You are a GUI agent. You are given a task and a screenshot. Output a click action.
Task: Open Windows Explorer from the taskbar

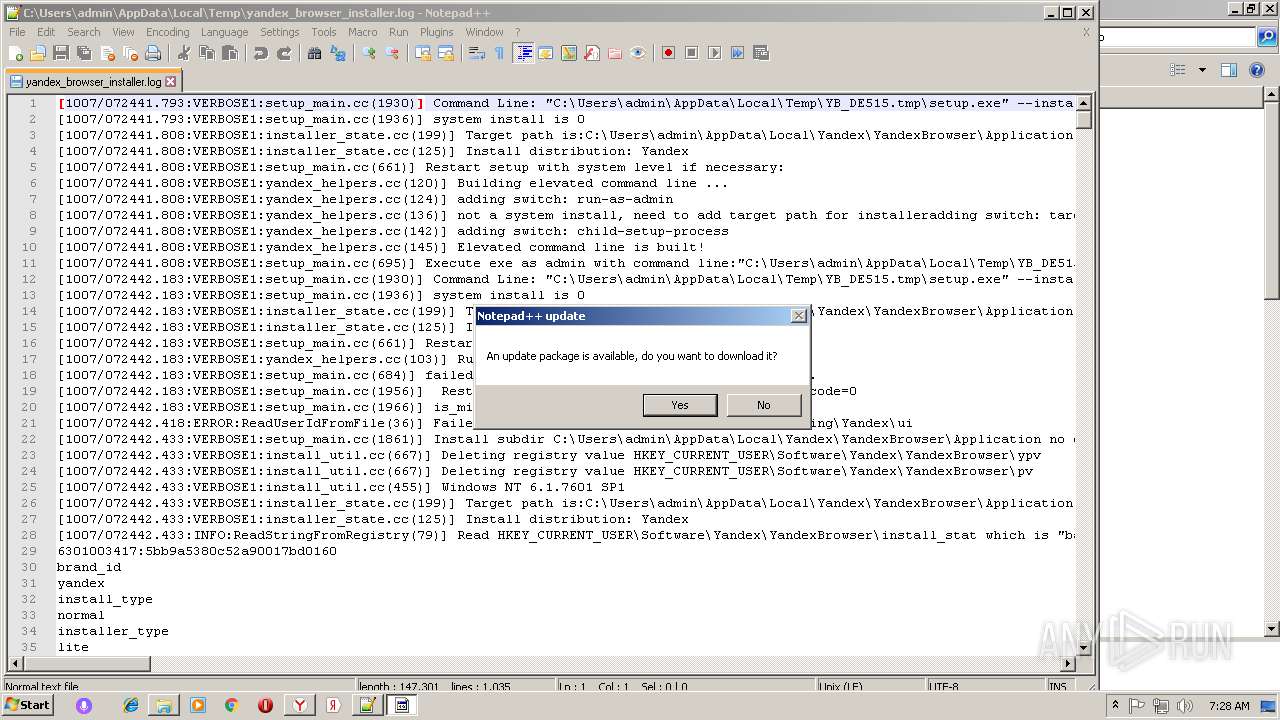pyautogui.click(x=164, y=705)
